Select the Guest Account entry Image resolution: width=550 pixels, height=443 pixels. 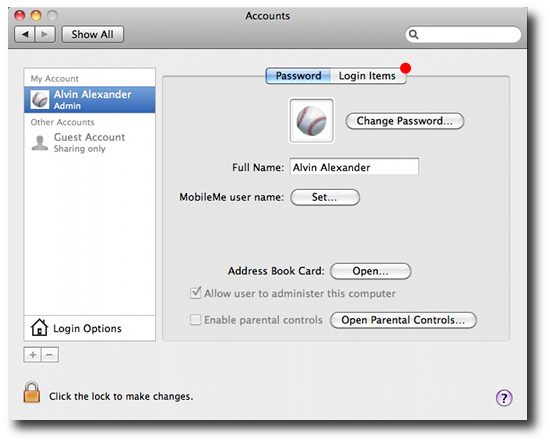(x=89, y=142)
